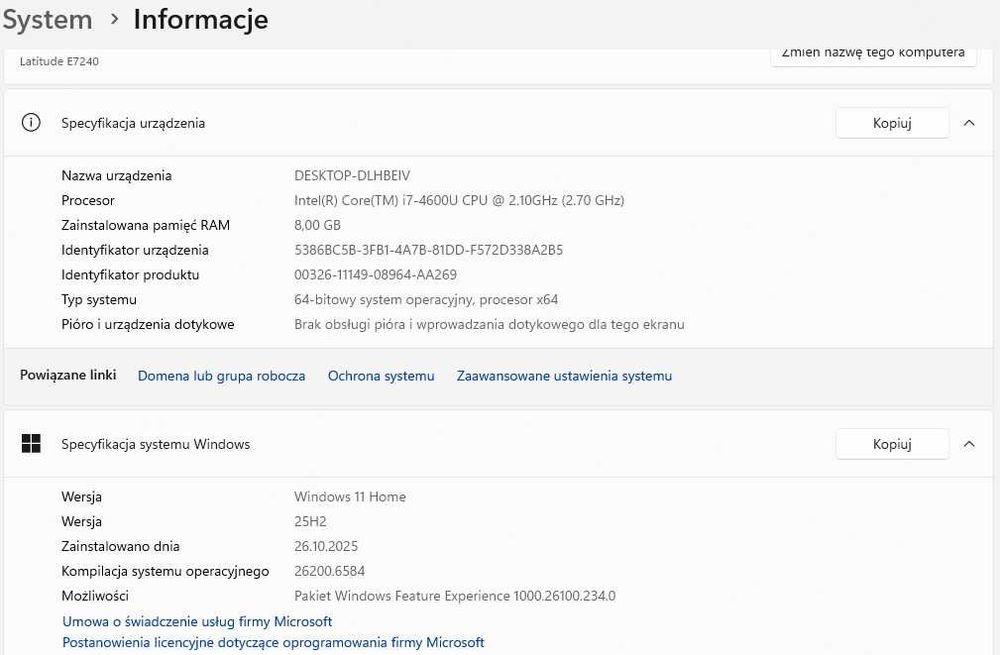1000x655 pixels.
Task: Collapse the Specyfikacja urządzenia section chevron
Action: tap(969, 123)
